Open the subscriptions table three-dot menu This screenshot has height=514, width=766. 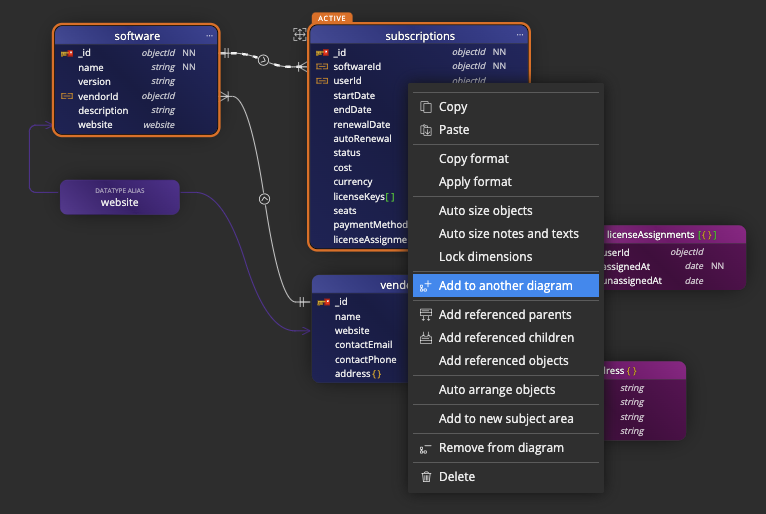pyautogui.click(x=519, y=36)
